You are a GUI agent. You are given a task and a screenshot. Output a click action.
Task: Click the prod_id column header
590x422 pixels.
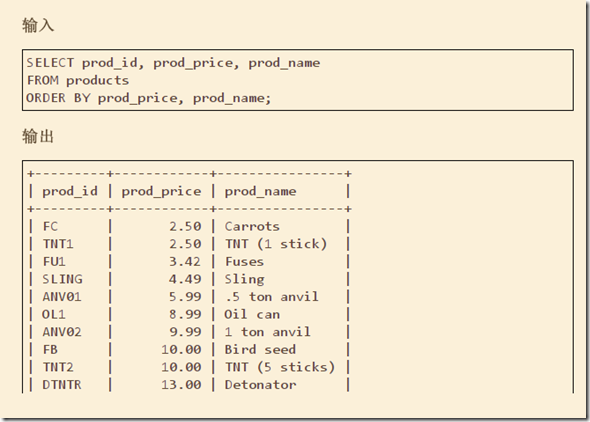pos(70,191)
